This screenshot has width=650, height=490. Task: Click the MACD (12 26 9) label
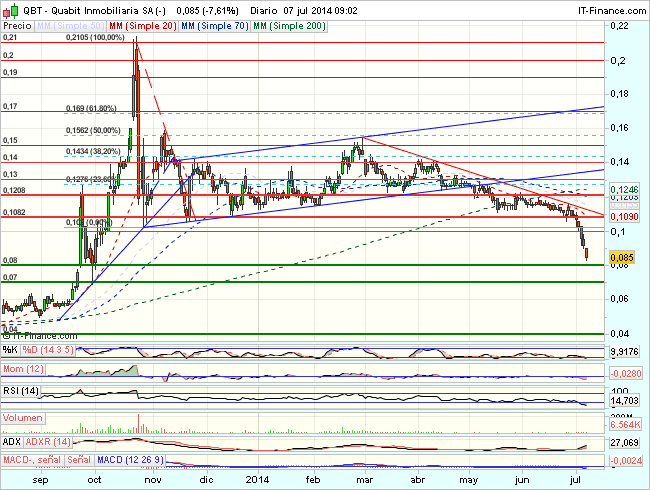[132, 461]
